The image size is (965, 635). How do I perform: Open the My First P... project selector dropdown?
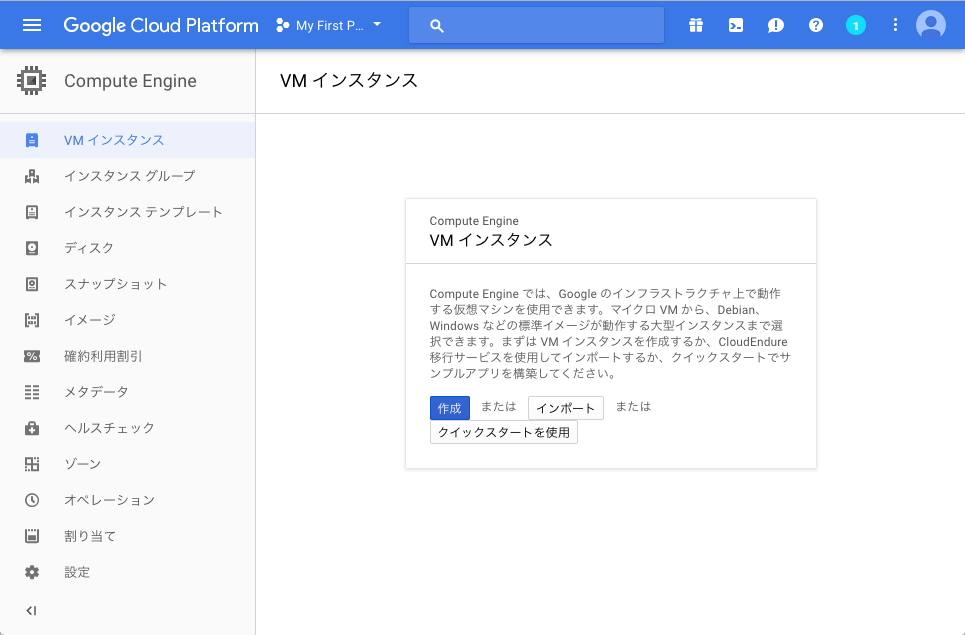(x=329, y=25)
